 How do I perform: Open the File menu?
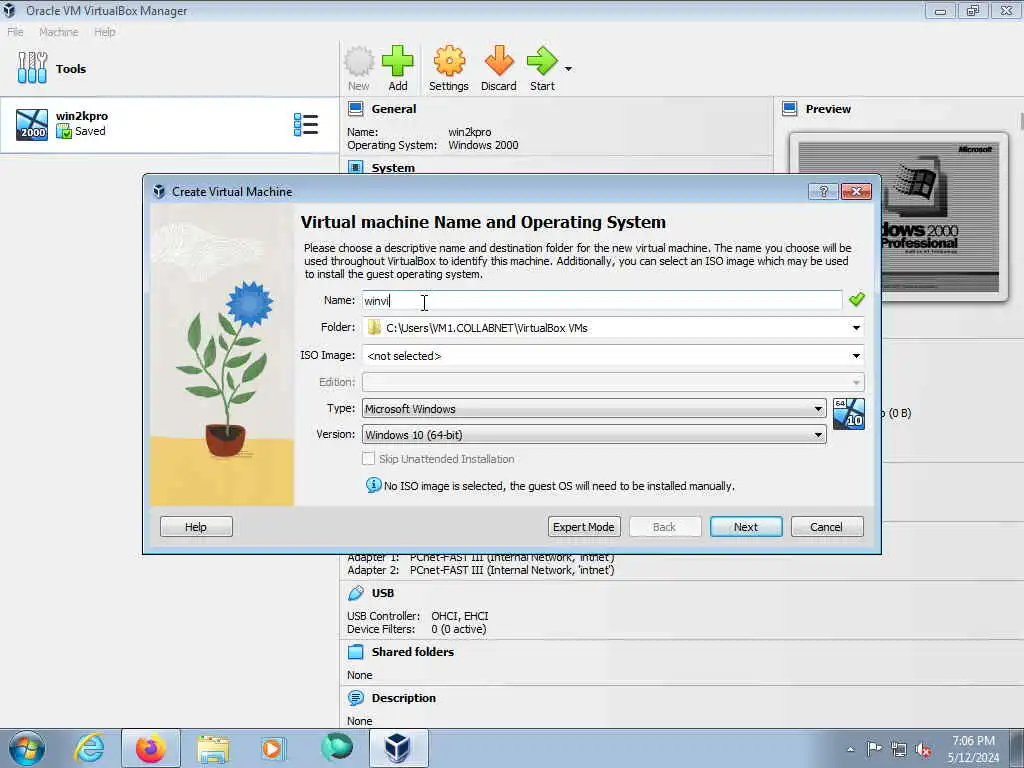[16, 32]
